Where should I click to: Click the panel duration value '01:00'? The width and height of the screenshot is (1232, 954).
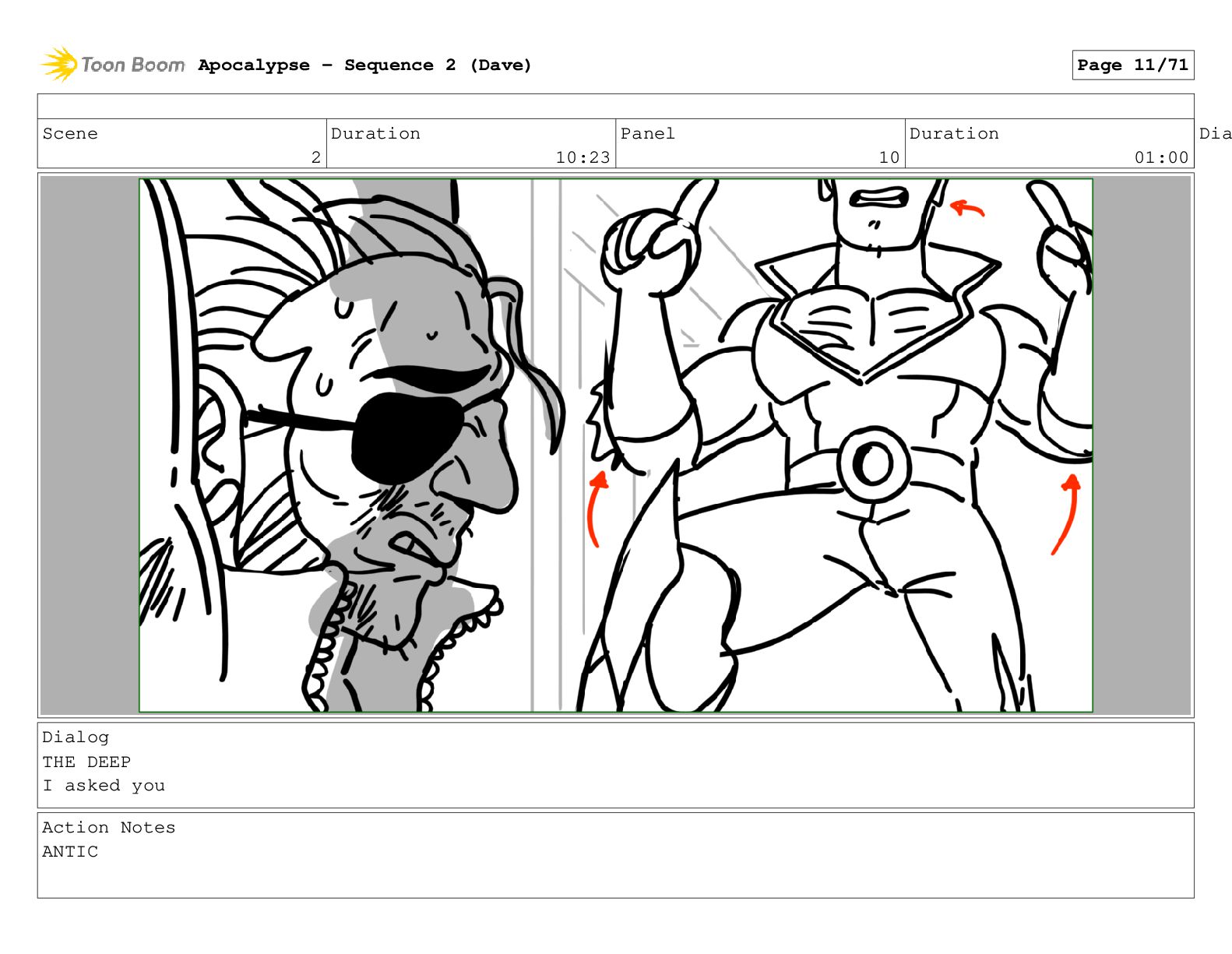click(x=1161, y=157)
